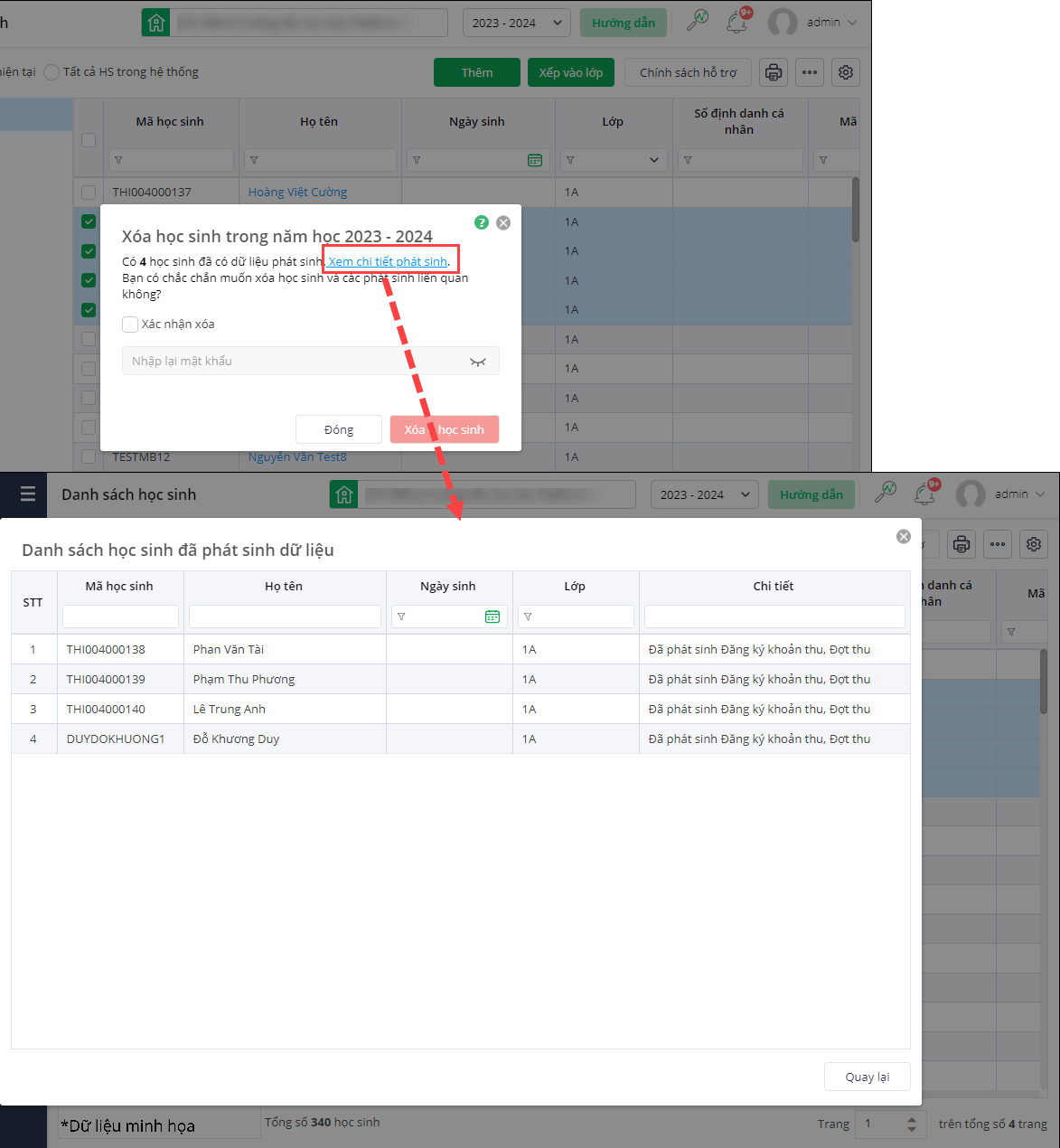This screenshot has width=1060, height=1148.
Task: Toggle password visibility eye icon
Action: click(478, 362)
